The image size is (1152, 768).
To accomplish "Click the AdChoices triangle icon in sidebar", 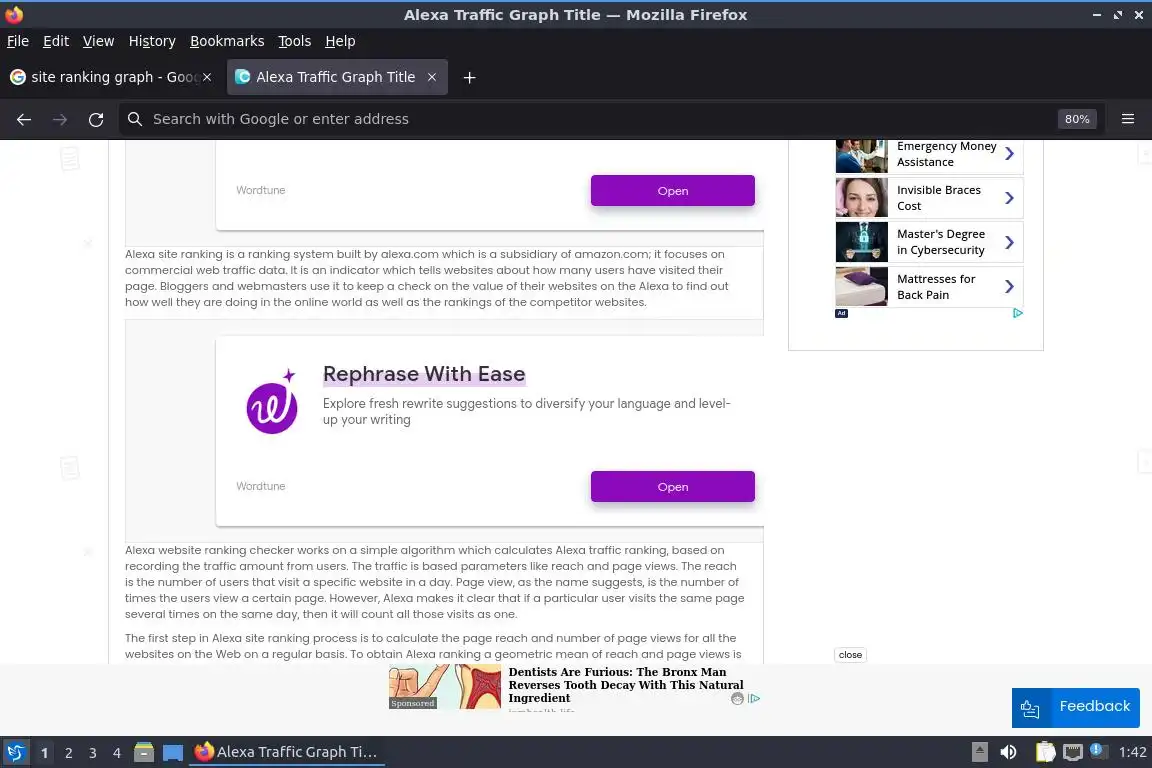I will click(x=1018, y=313).
